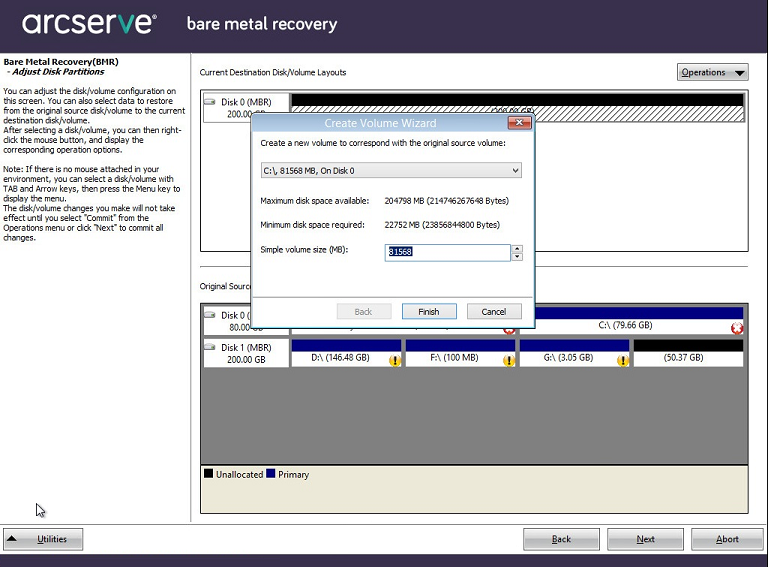771x567 pixels.
Task: Click warning icon on G:\ volume
Action: tap(623, 361)
